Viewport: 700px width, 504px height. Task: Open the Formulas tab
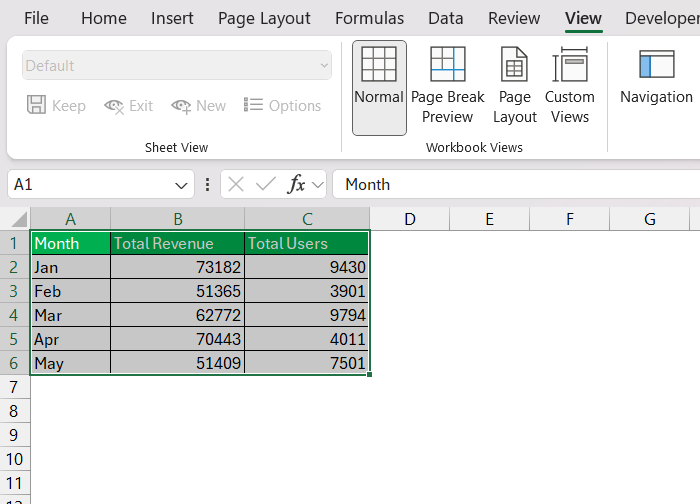(x=369, y=18)
